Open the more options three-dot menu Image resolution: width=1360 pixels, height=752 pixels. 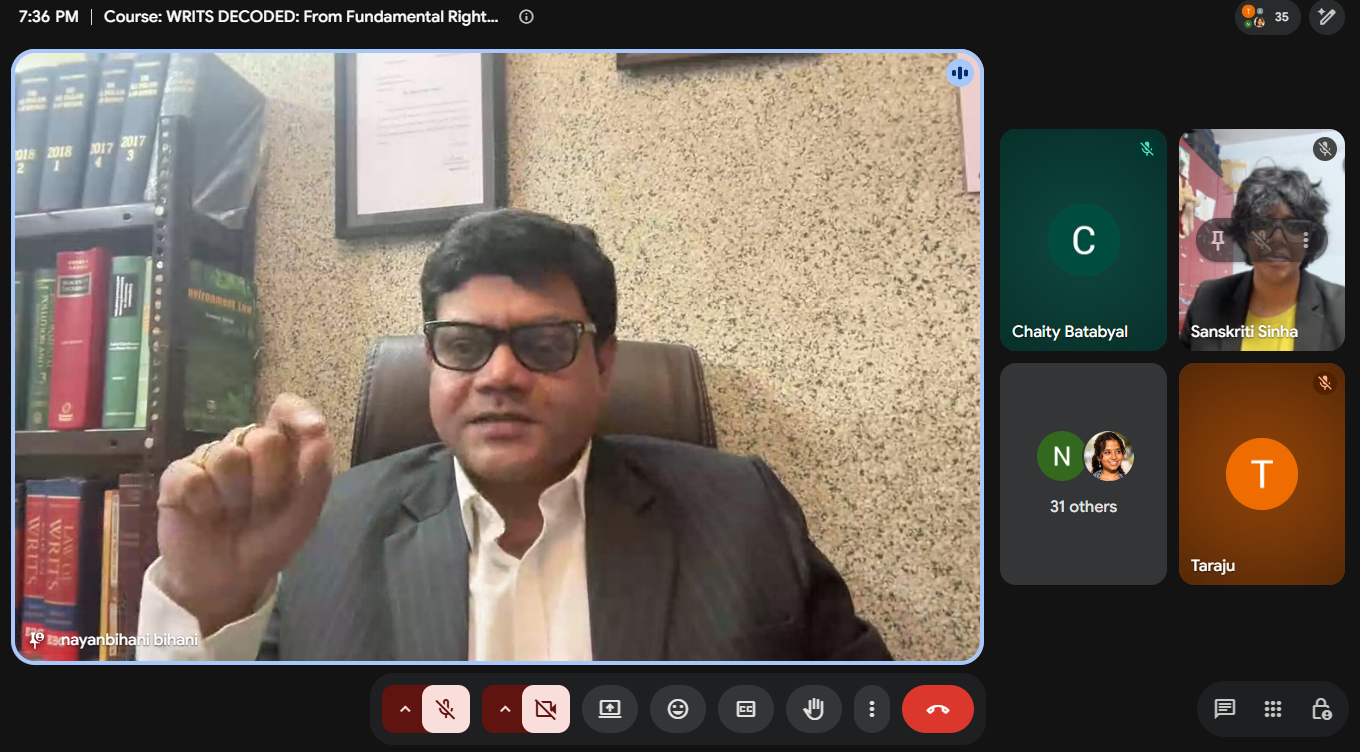872,709
